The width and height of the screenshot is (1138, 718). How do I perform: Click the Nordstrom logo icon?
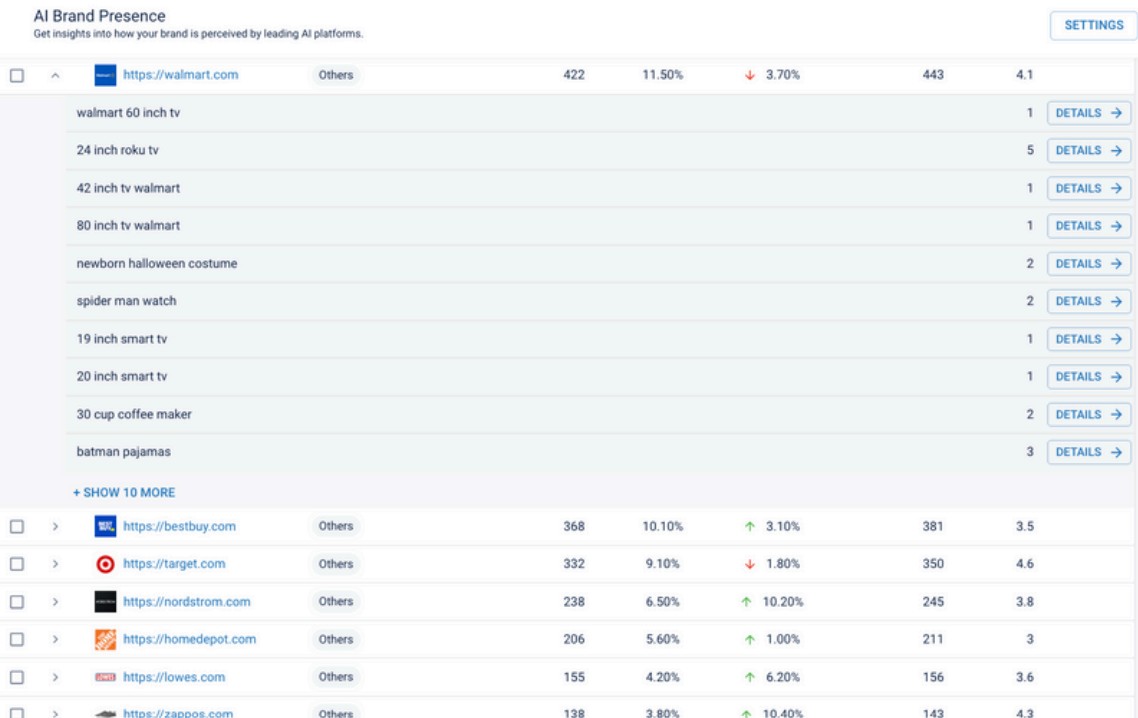click(x=105, y=602)
